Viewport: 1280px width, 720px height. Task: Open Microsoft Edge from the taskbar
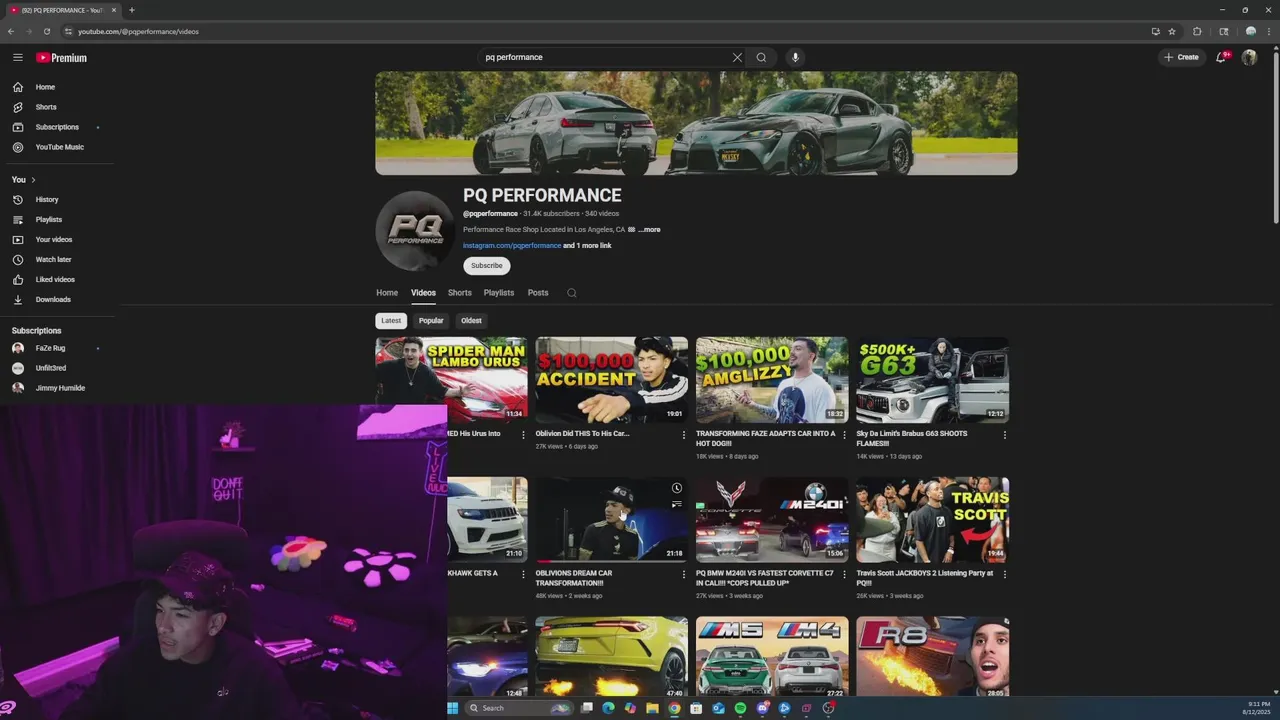tap(608, 708)
